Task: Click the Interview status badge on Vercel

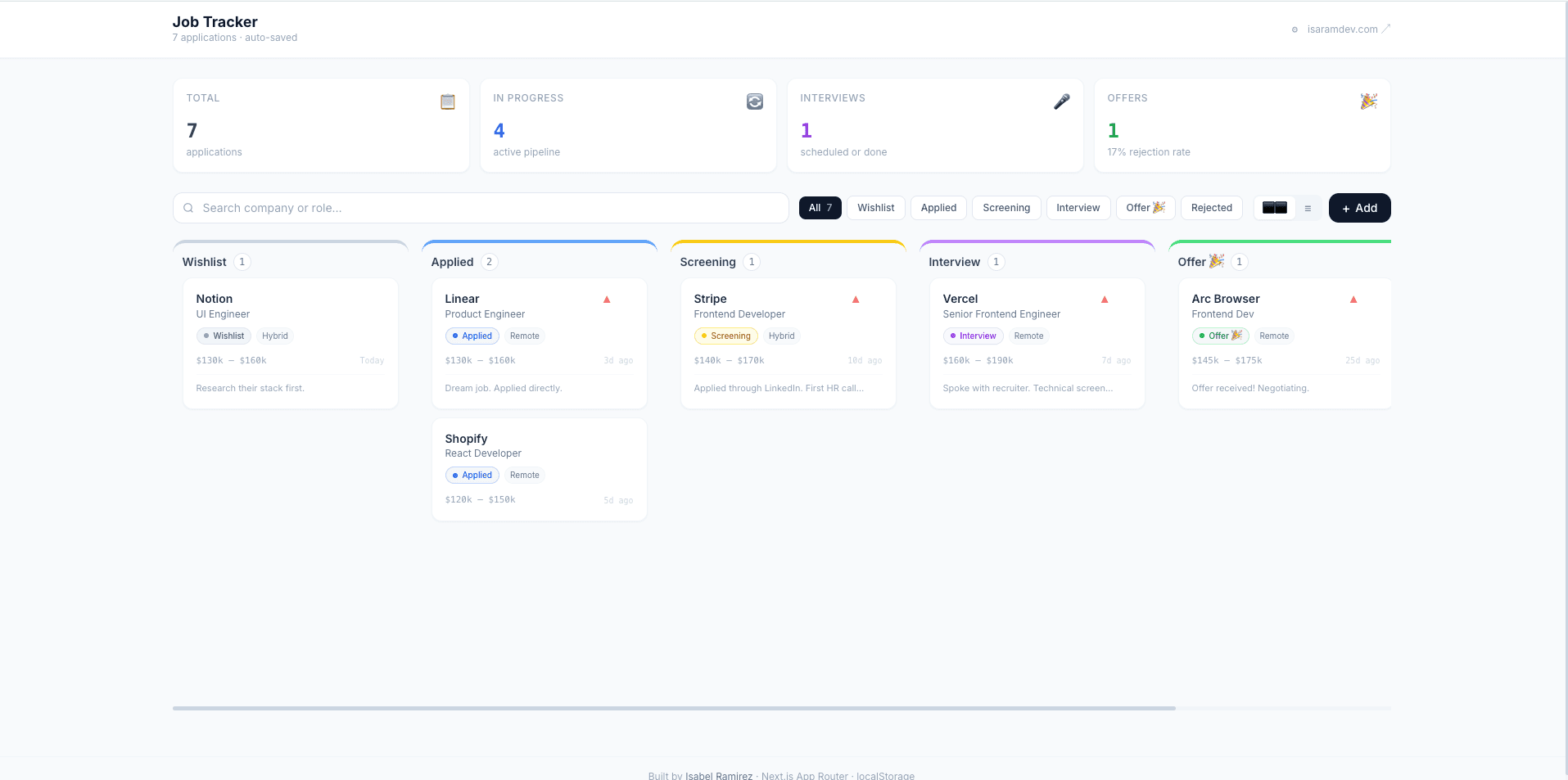Action: click(973, 336)
